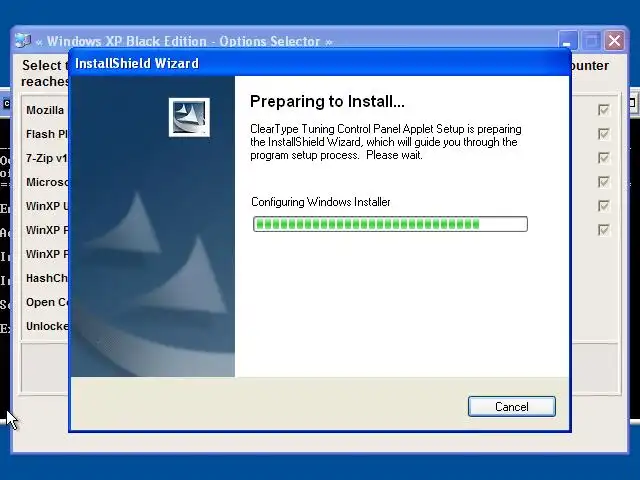Image resolution: width=640 pixels, height=480 pixels.
Task: Toggle the checkbox in the 7-Zip row
Action: click(x=604, y=158)
